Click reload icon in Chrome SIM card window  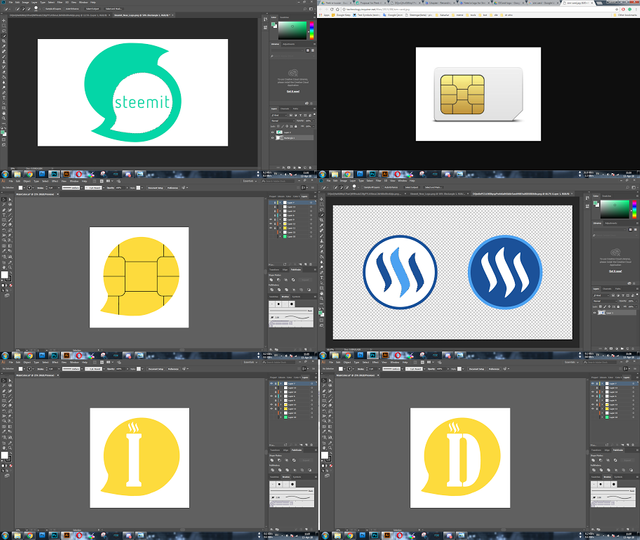332,9
